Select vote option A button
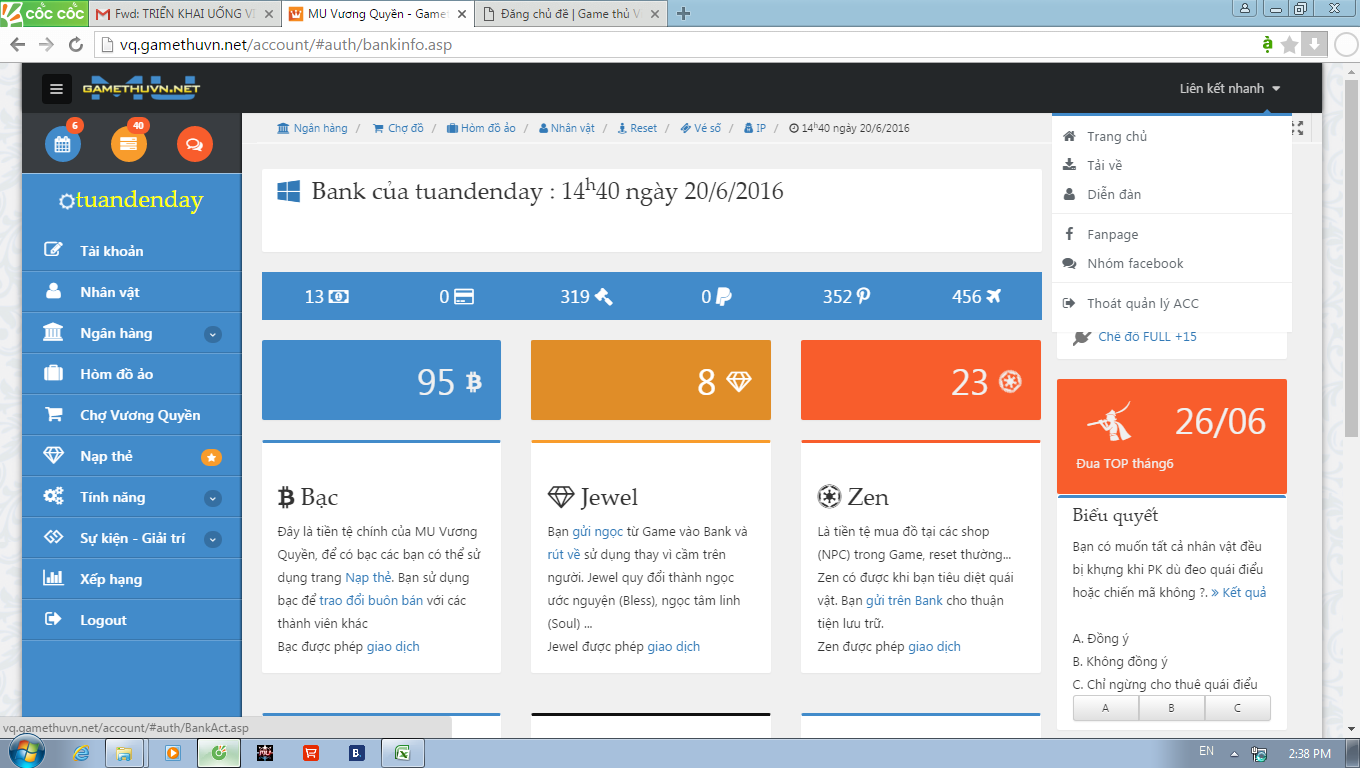The height and width of the screenshot is (768, 1360). click(x=1105, y=708)
